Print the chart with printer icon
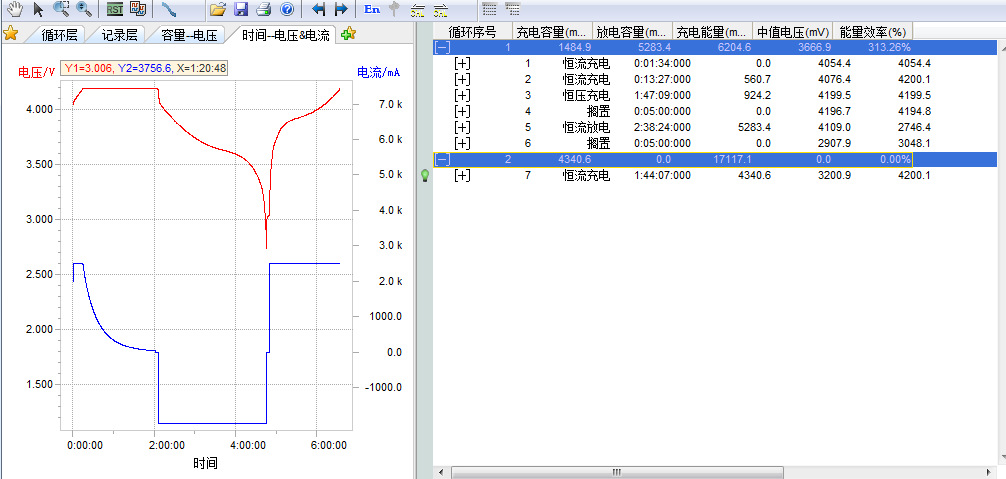Image resolution: width=1006 pixels, height=479 pixels. click(264, 9)
